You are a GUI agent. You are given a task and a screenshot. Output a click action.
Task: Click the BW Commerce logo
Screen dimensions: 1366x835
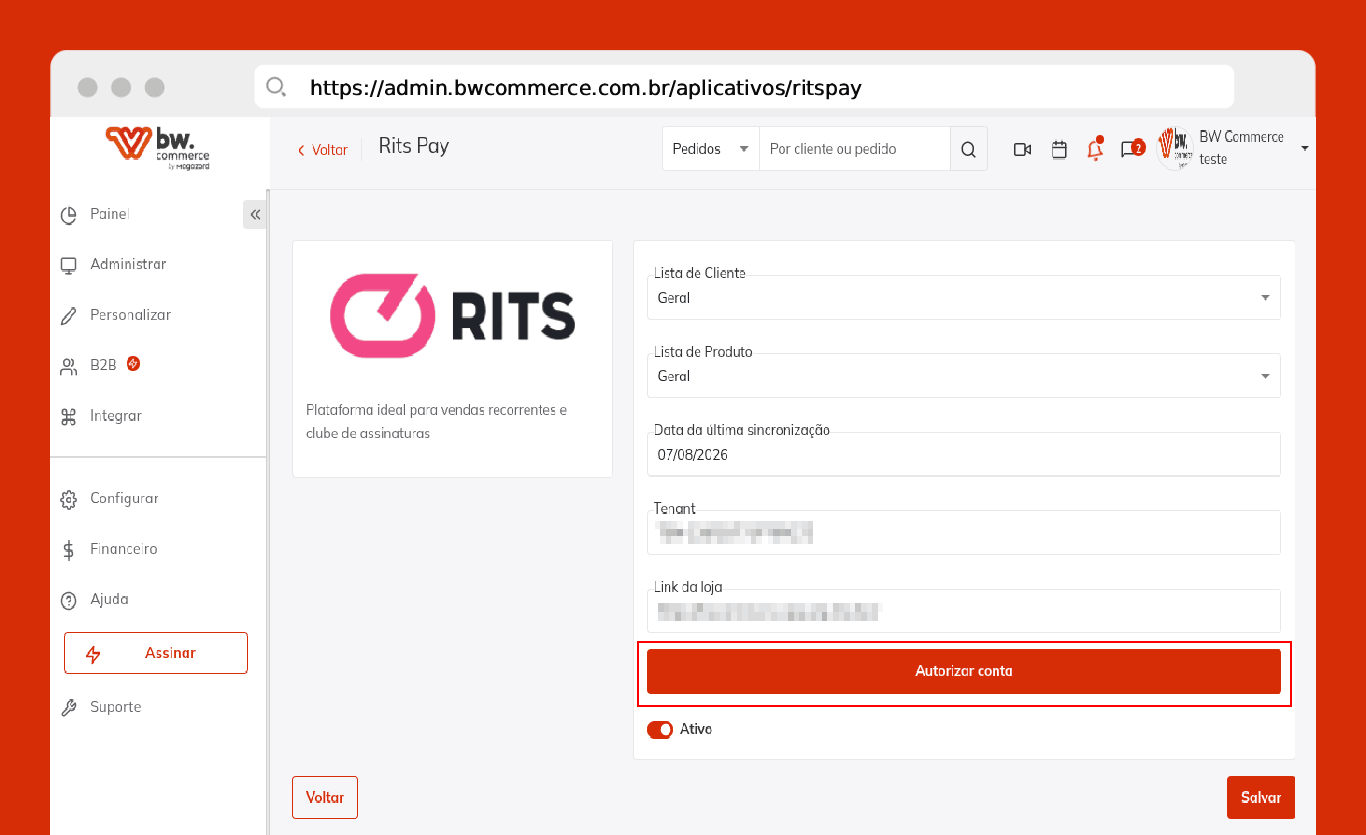pos(158,148)
